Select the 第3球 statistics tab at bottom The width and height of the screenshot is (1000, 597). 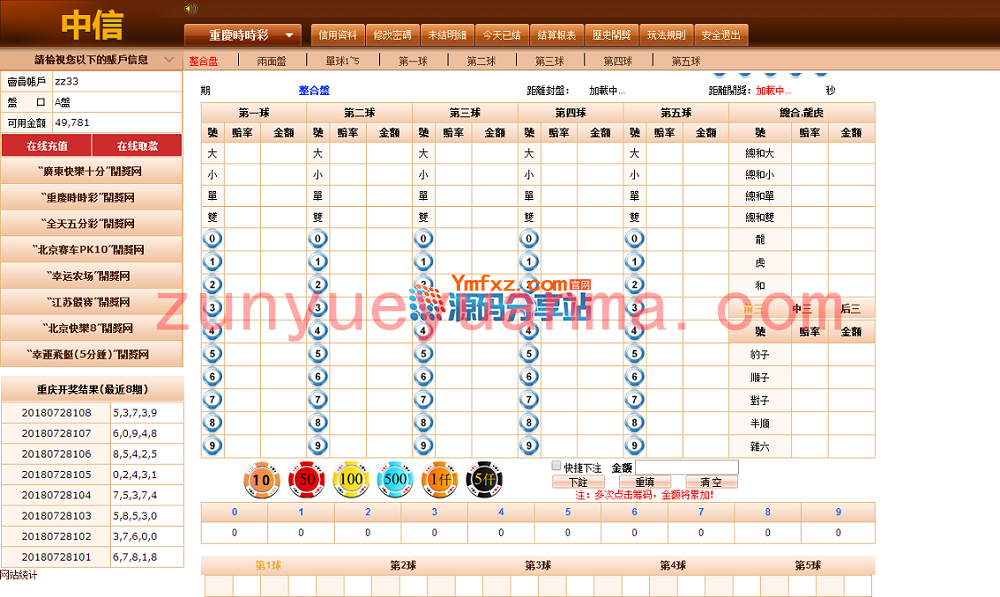point(538,565)
